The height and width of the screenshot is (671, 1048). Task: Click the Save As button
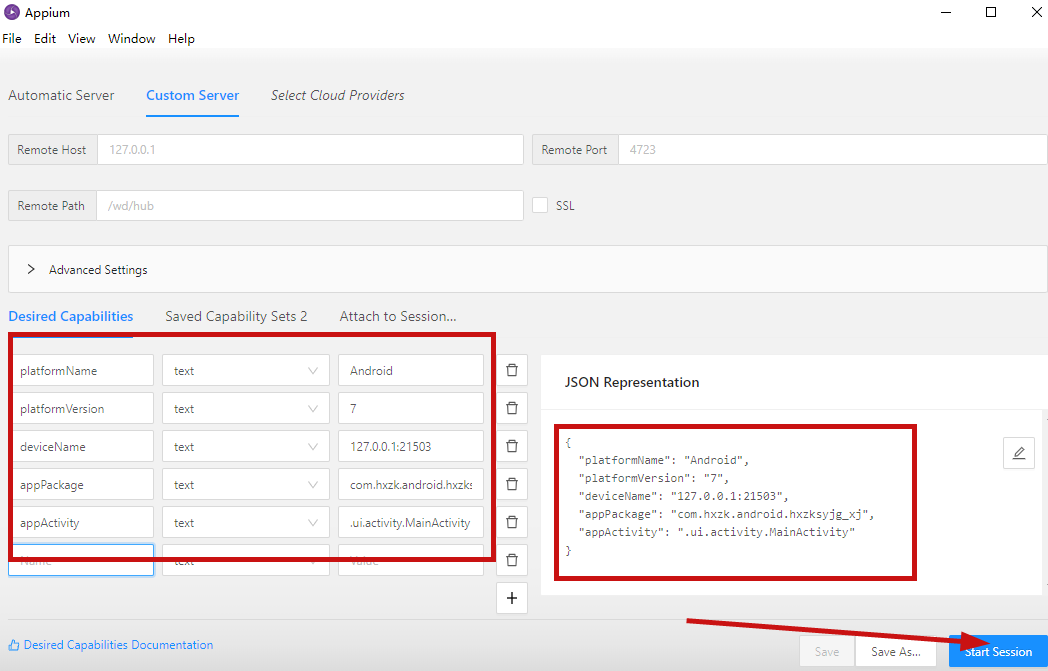coord(895,652)
